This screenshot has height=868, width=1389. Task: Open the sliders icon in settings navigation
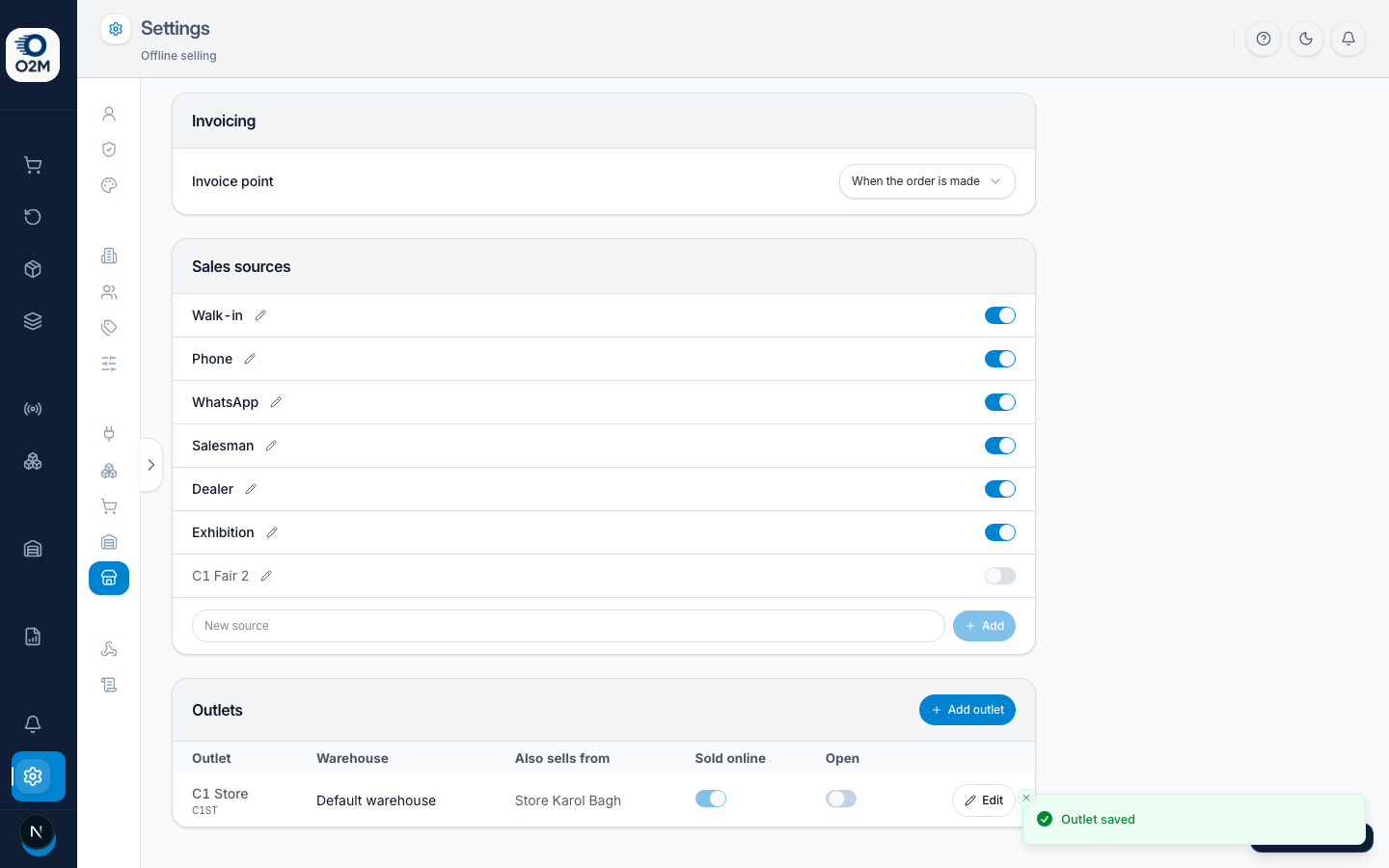109,364
